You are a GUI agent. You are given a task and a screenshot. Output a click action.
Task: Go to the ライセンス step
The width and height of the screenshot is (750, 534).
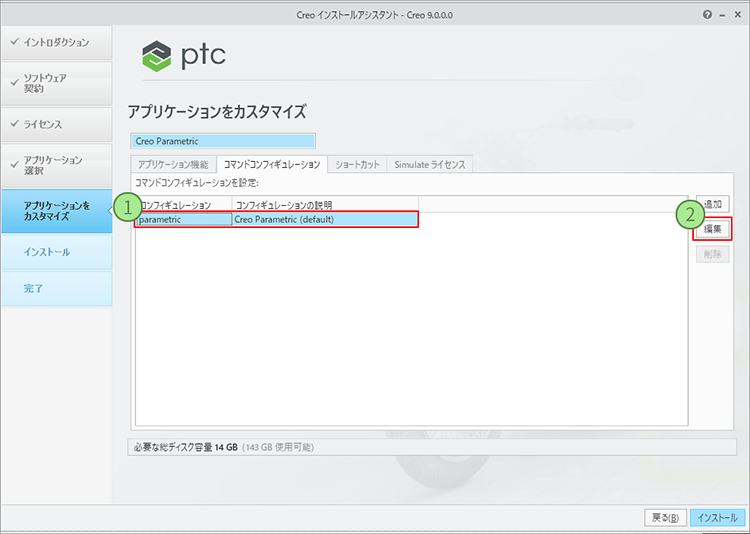tap(56, 124)
